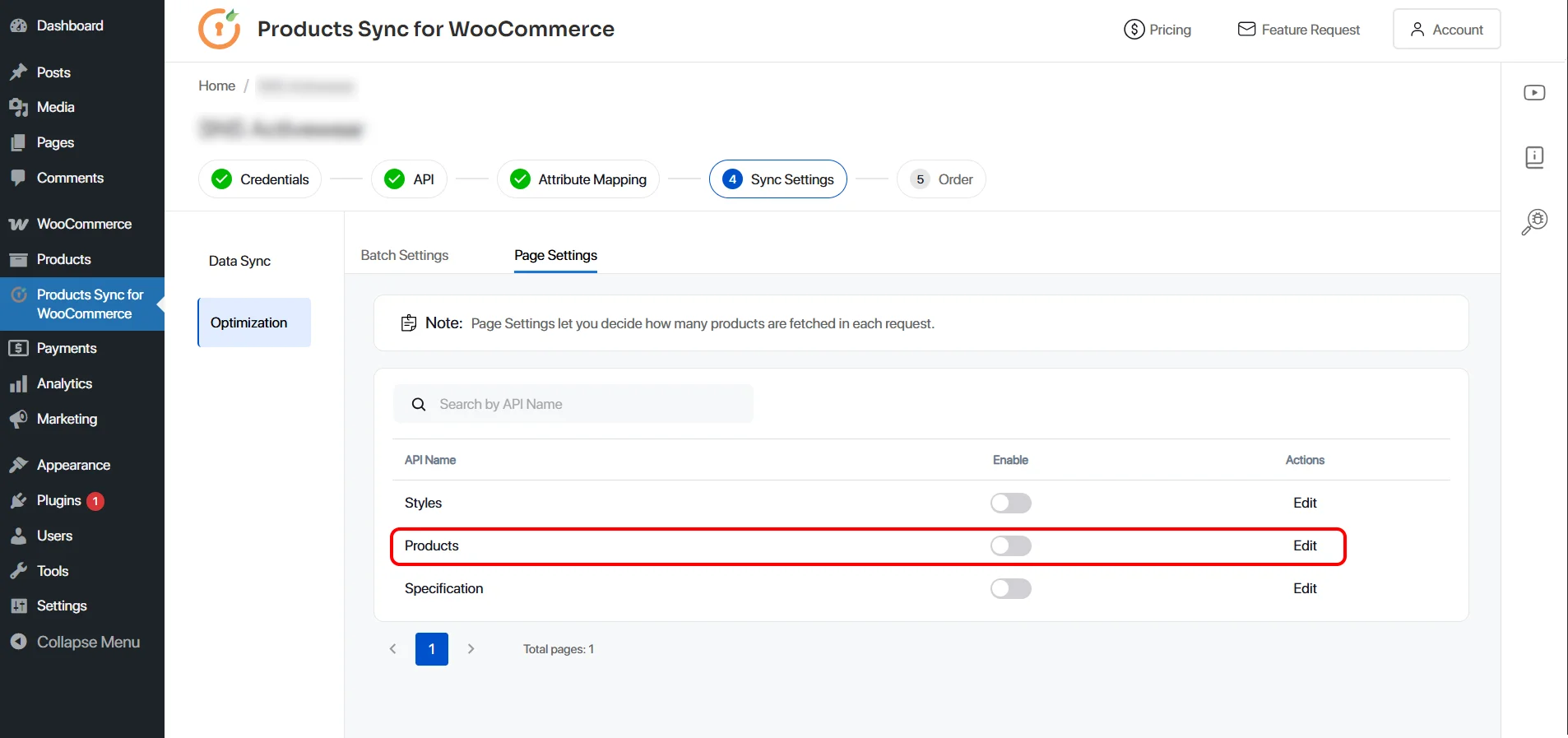Open the Dashboard icon in the sidebar
This screenshot has width=1568, height=738.
pos(18,26)
